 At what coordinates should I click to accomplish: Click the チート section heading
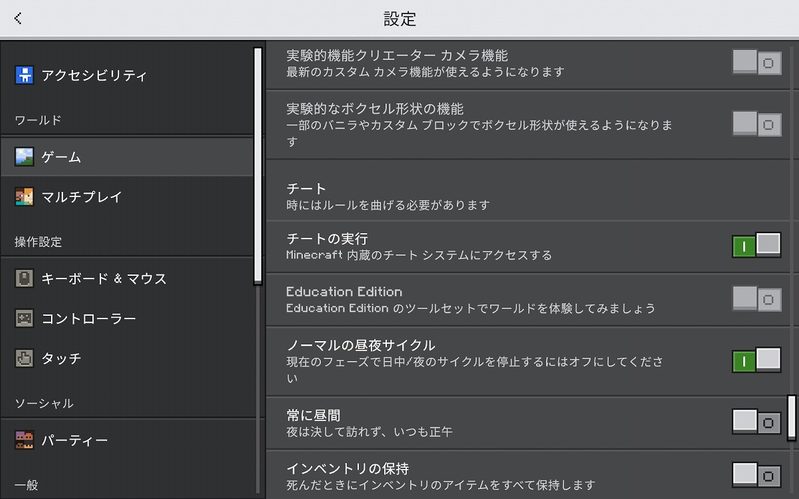tap(306, 189)
